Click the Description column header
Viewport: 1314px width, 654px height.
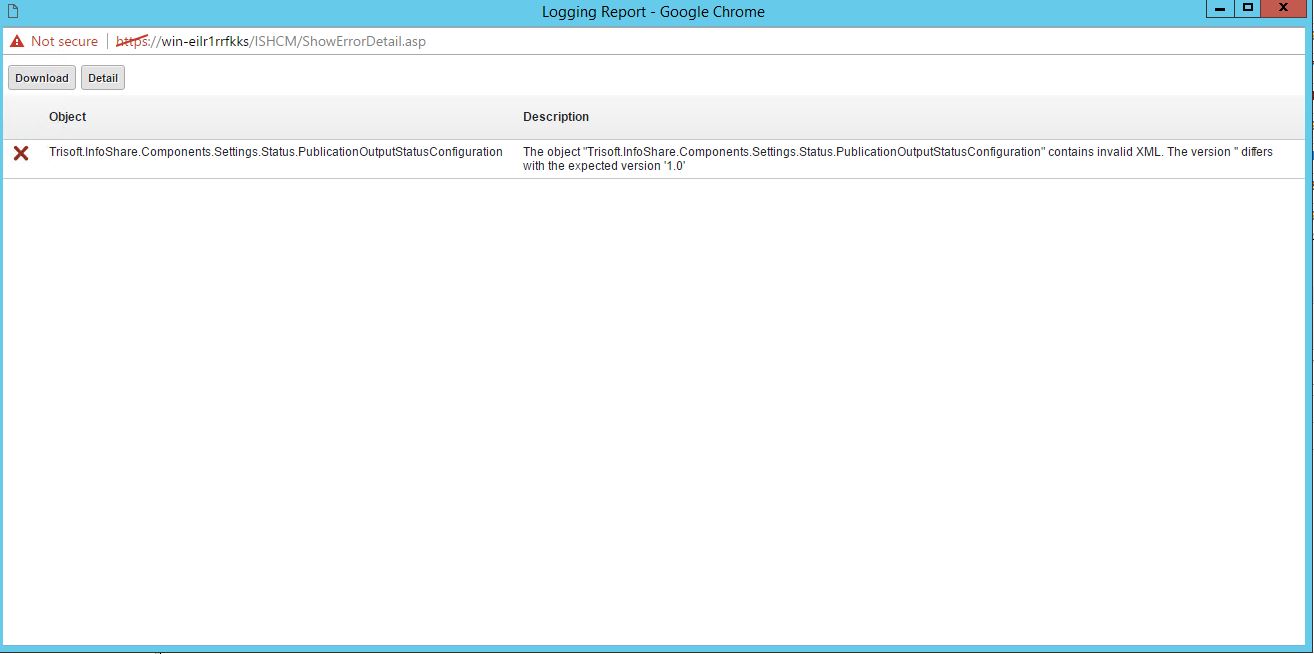(556, 117)
